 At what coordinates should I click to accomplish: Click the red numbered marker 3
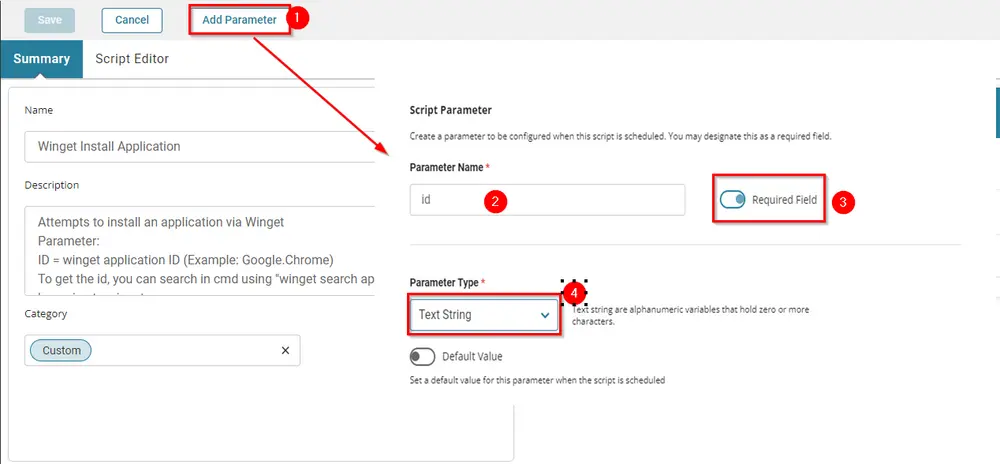pyautogui.click(x=843, y=203)
